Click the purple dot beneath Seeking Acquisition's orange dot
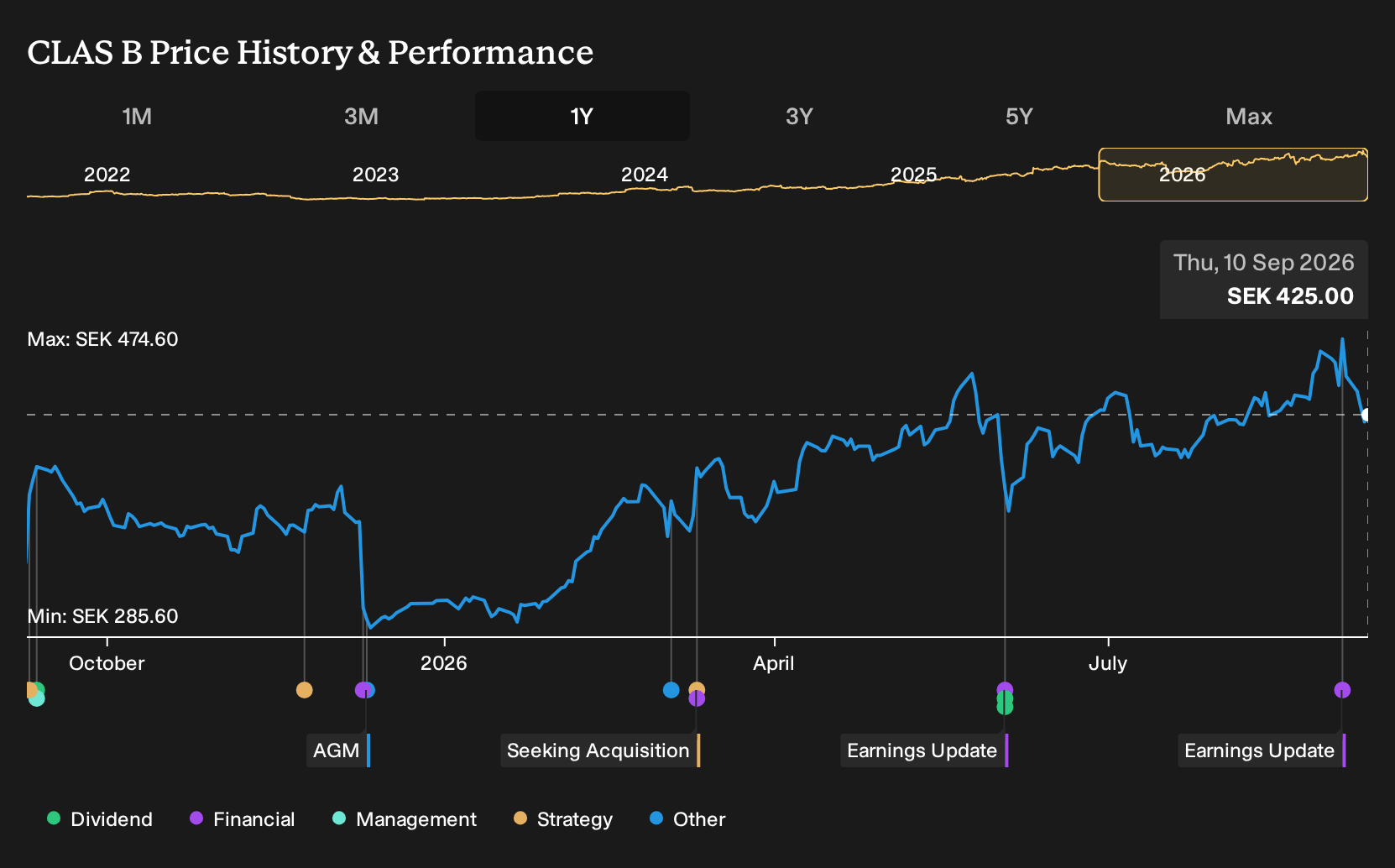The image size is (1395, 868). (697, 698)
